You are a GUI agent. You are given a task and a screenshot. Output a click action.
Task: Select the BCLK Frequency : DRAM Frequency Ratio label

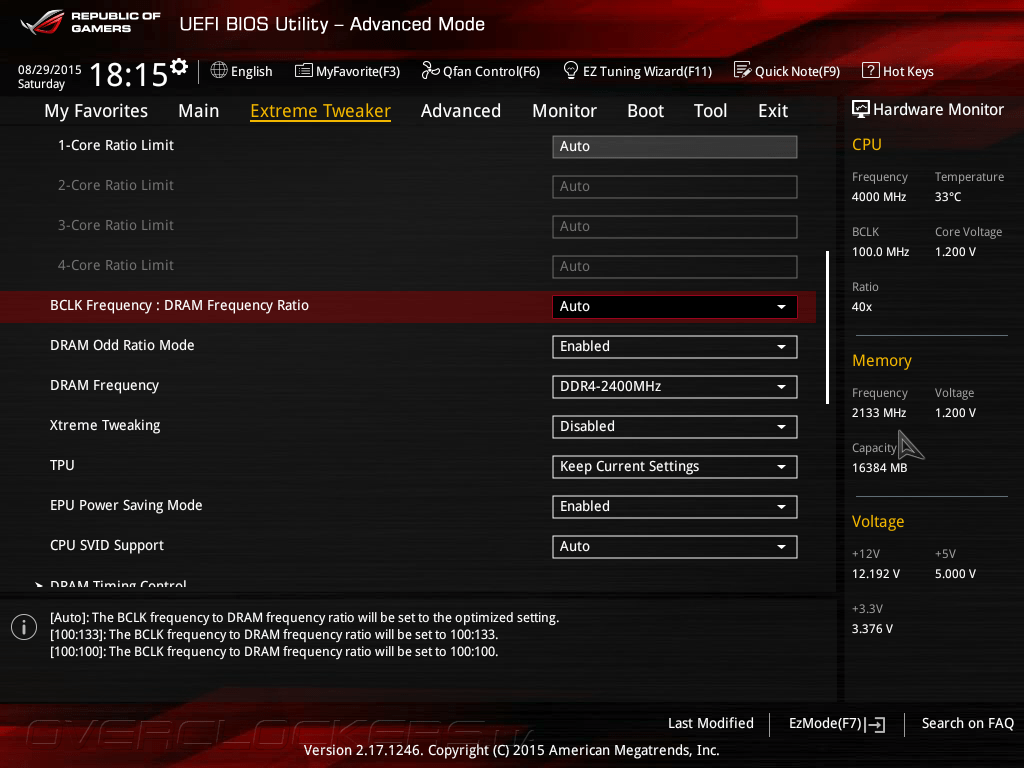[180, 306]
